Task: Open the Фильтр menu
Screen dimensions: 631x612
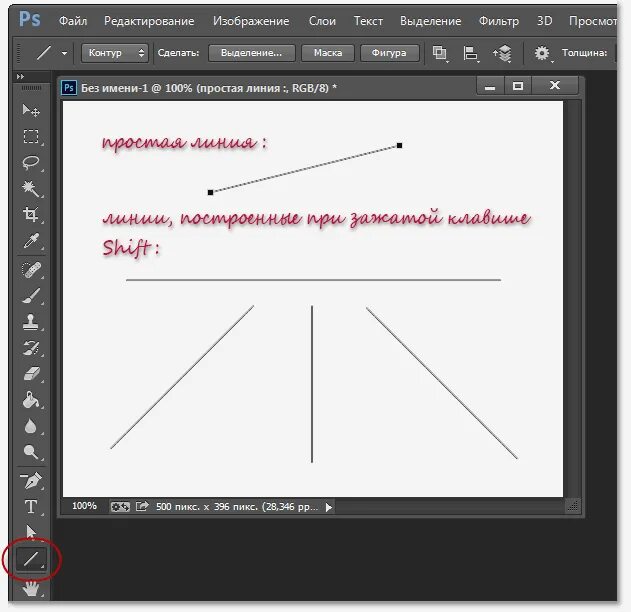Action: coord(499,21)
